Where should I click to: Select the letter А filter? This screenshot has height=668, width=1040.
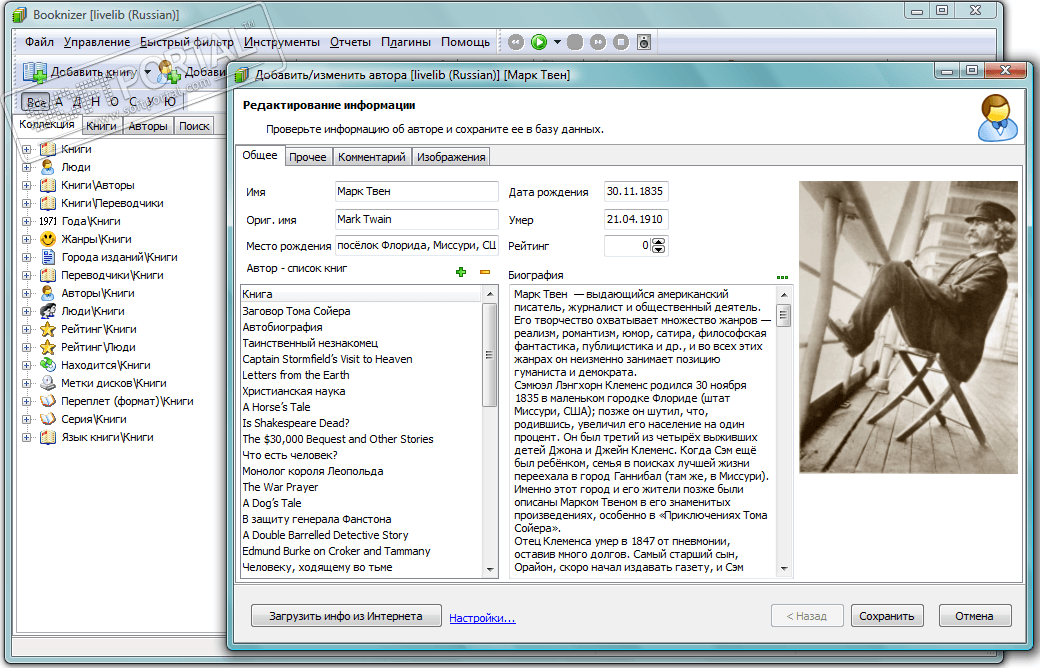(59, 101)
